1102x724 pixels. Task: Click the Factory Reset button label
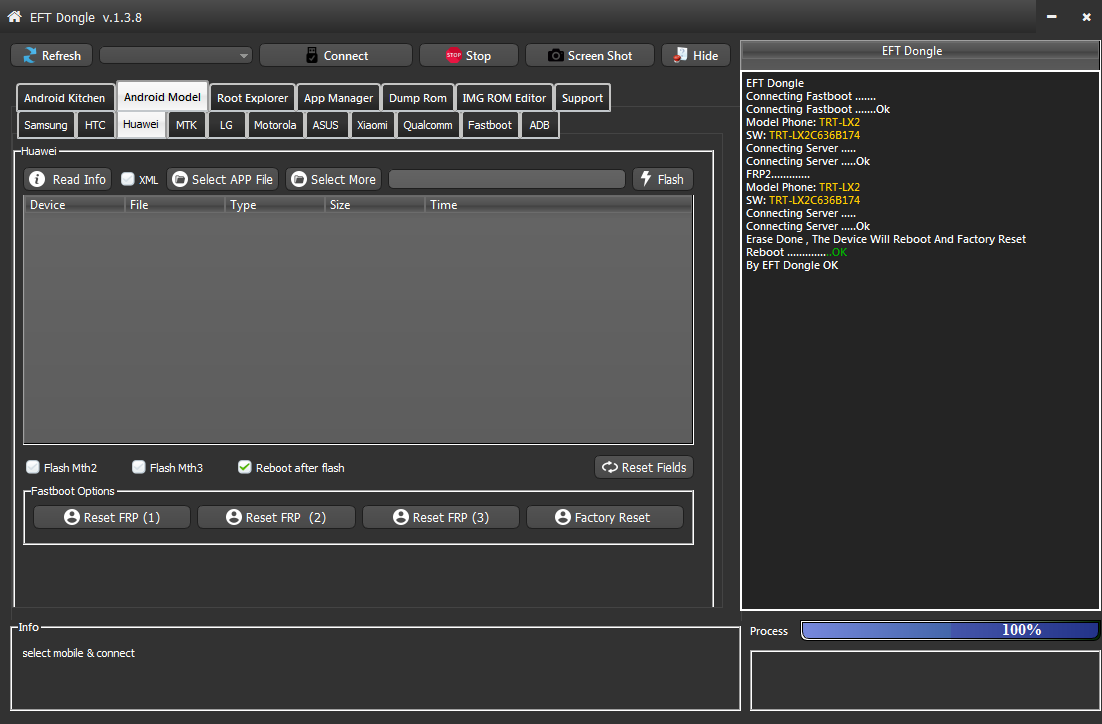612,517
